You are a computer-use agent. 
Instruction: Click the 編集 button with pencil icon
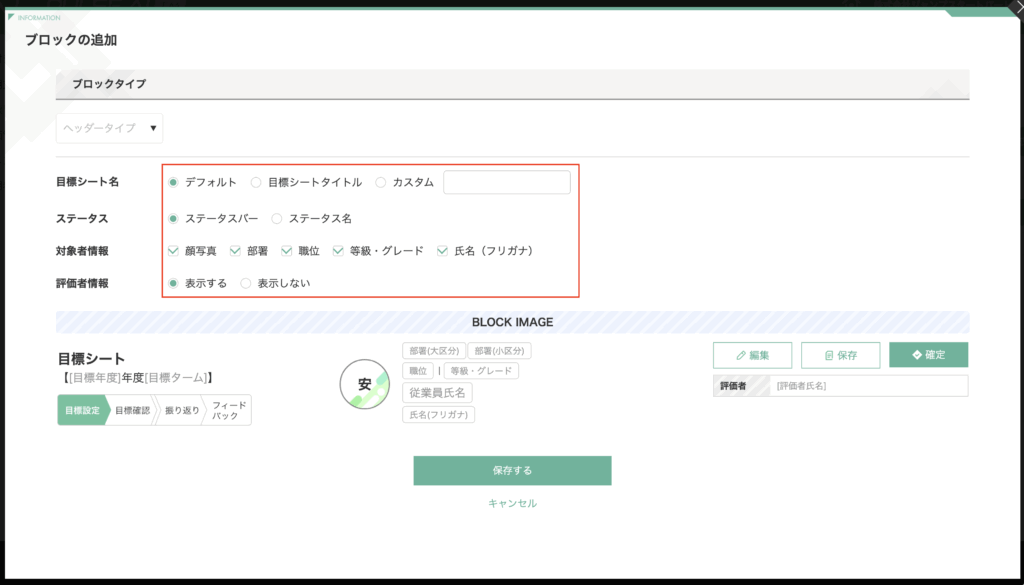752,355
